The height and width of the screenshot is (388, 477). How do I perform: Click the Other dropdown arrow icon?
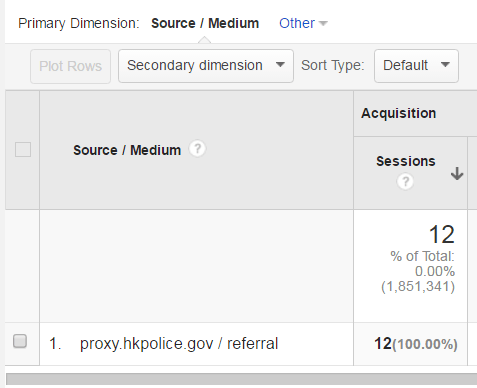323,23
